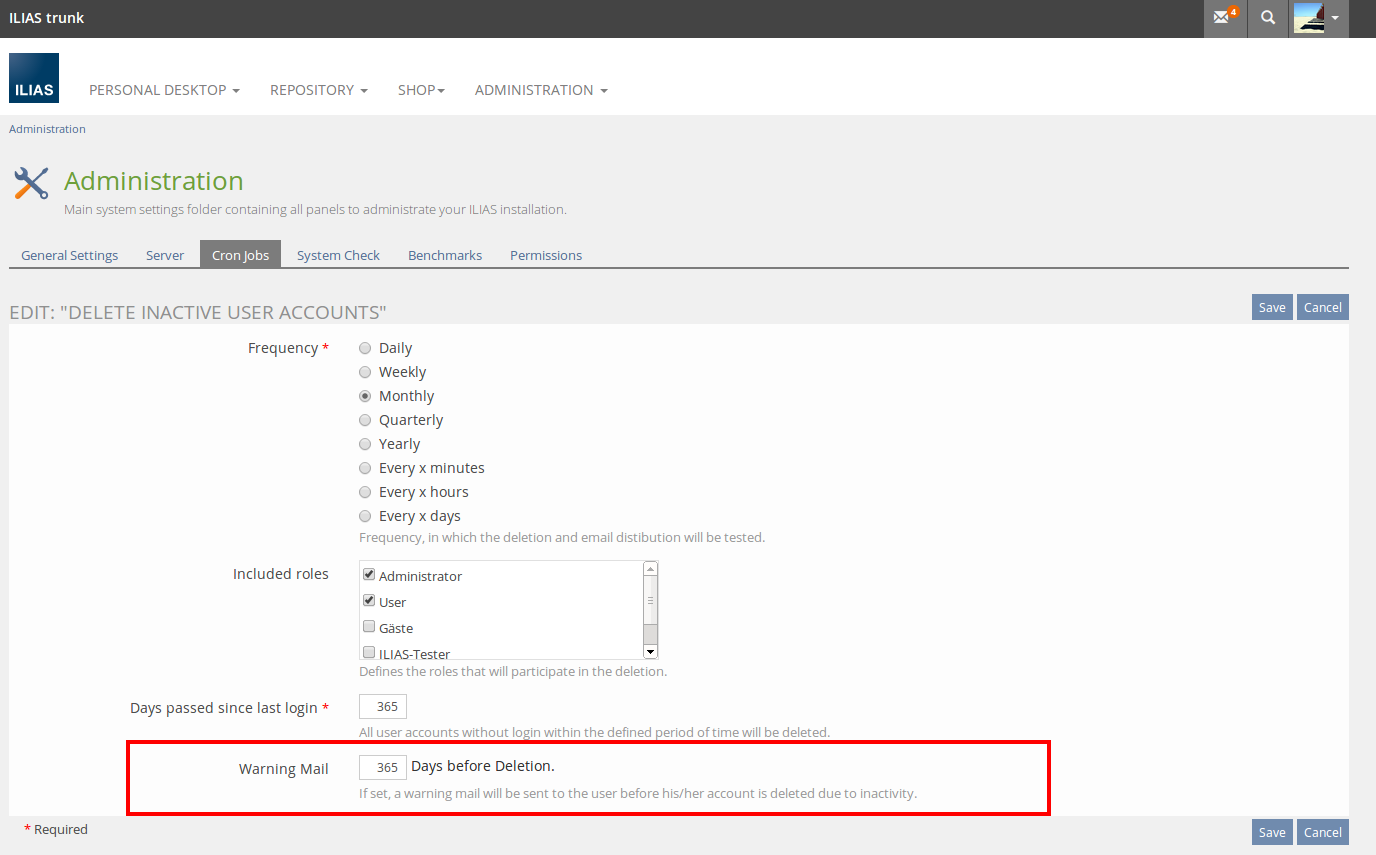Select the Daily frequency option
The image size is (1376, 855).
(365, 348)
